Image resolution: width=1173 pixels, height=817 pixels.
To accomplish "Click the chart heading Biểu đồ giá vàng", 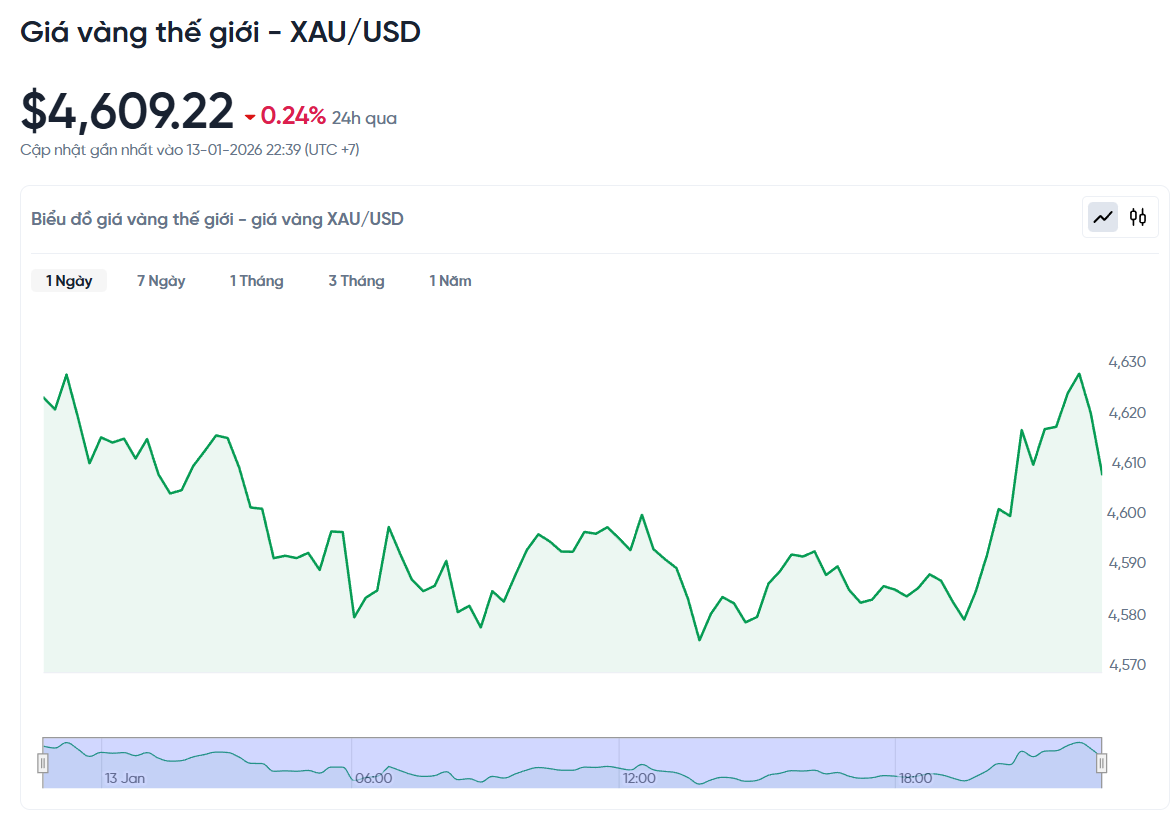I will [x=217, y=218].
